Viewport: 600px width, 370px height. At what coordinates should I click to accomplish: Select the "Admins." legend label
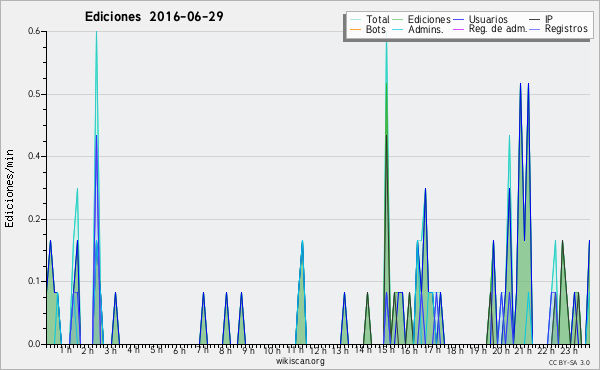point(426,29)
